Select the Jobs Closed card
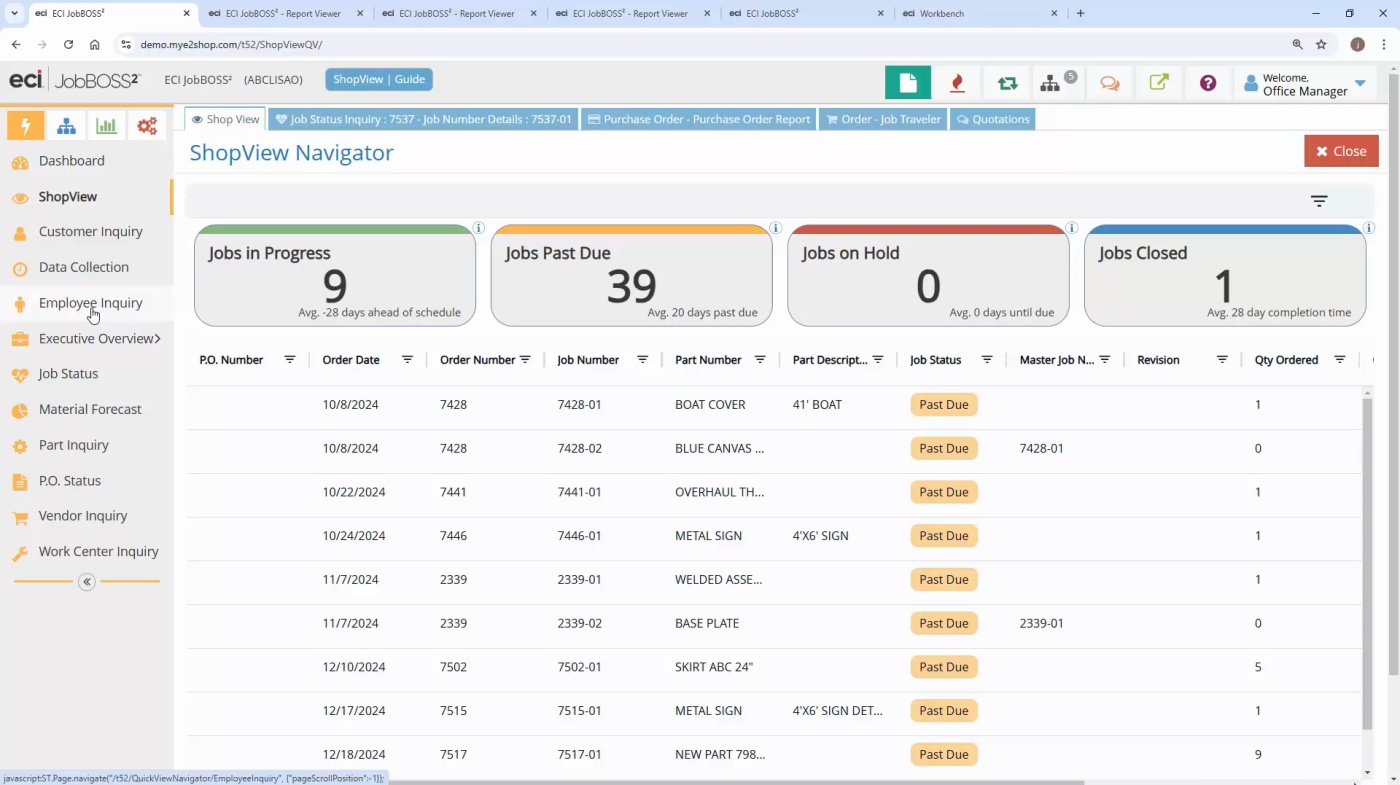This screenshot has height=785, width=1400. (1225, 276)
